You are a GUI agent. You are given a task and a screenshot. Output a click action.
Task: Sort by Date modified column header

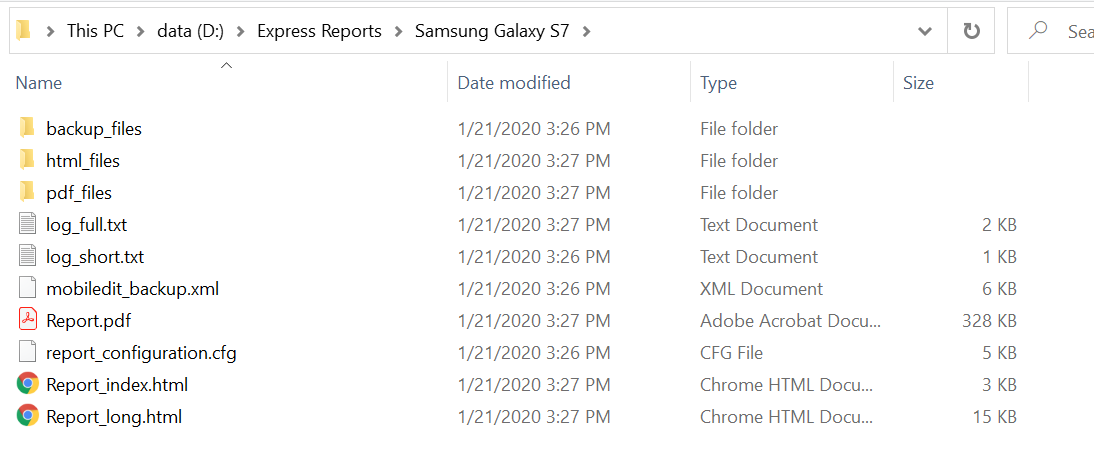coord(514,83)
